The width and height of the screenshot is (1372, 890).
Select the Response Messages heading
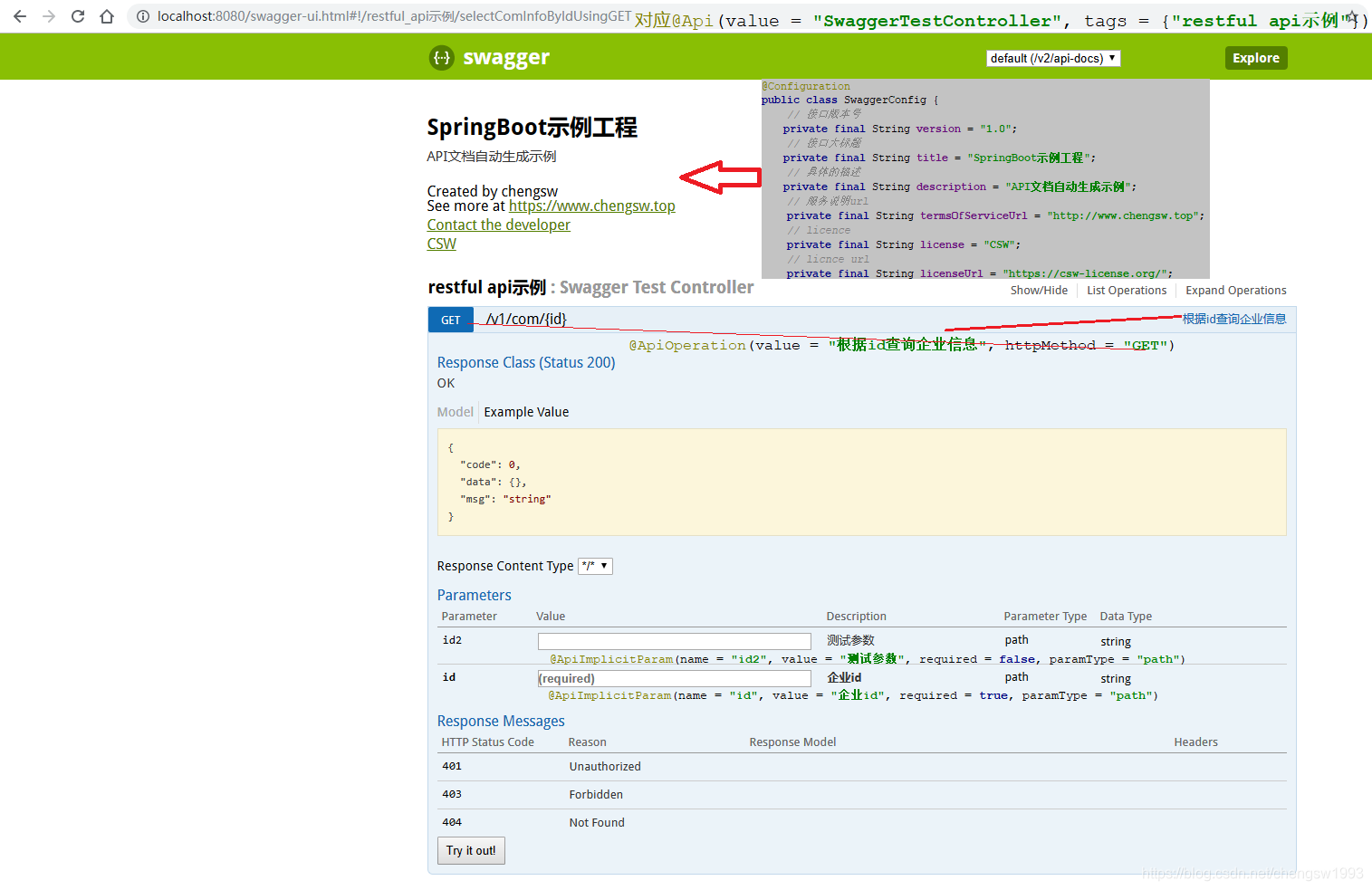coord(501,722)
